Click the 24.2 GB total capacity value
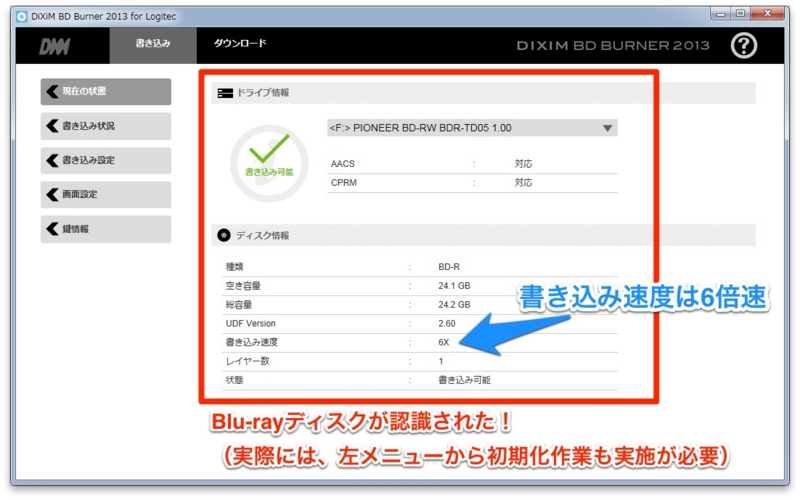Viewport: 800px width, 500px height. tap(454, 305)
